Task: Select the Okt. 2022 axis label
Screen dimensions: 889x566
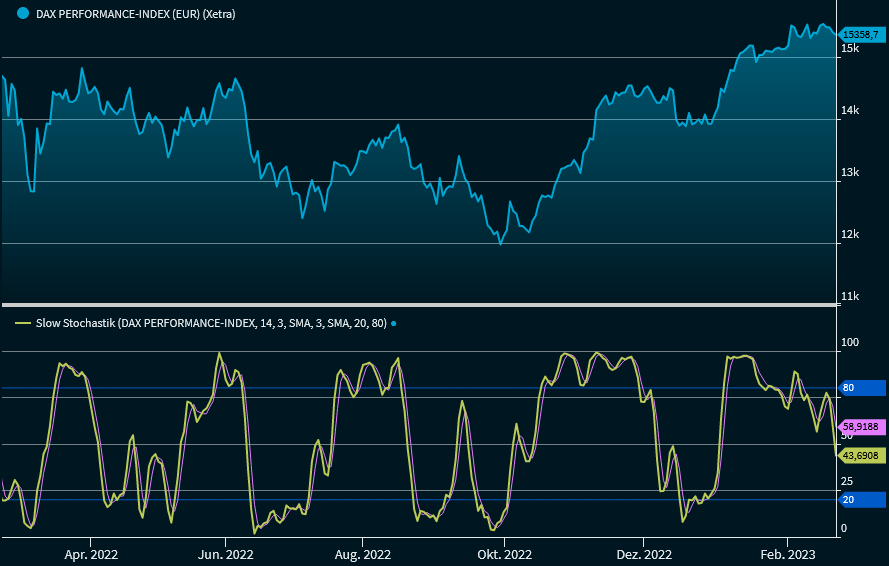Action: pos(504,554)
